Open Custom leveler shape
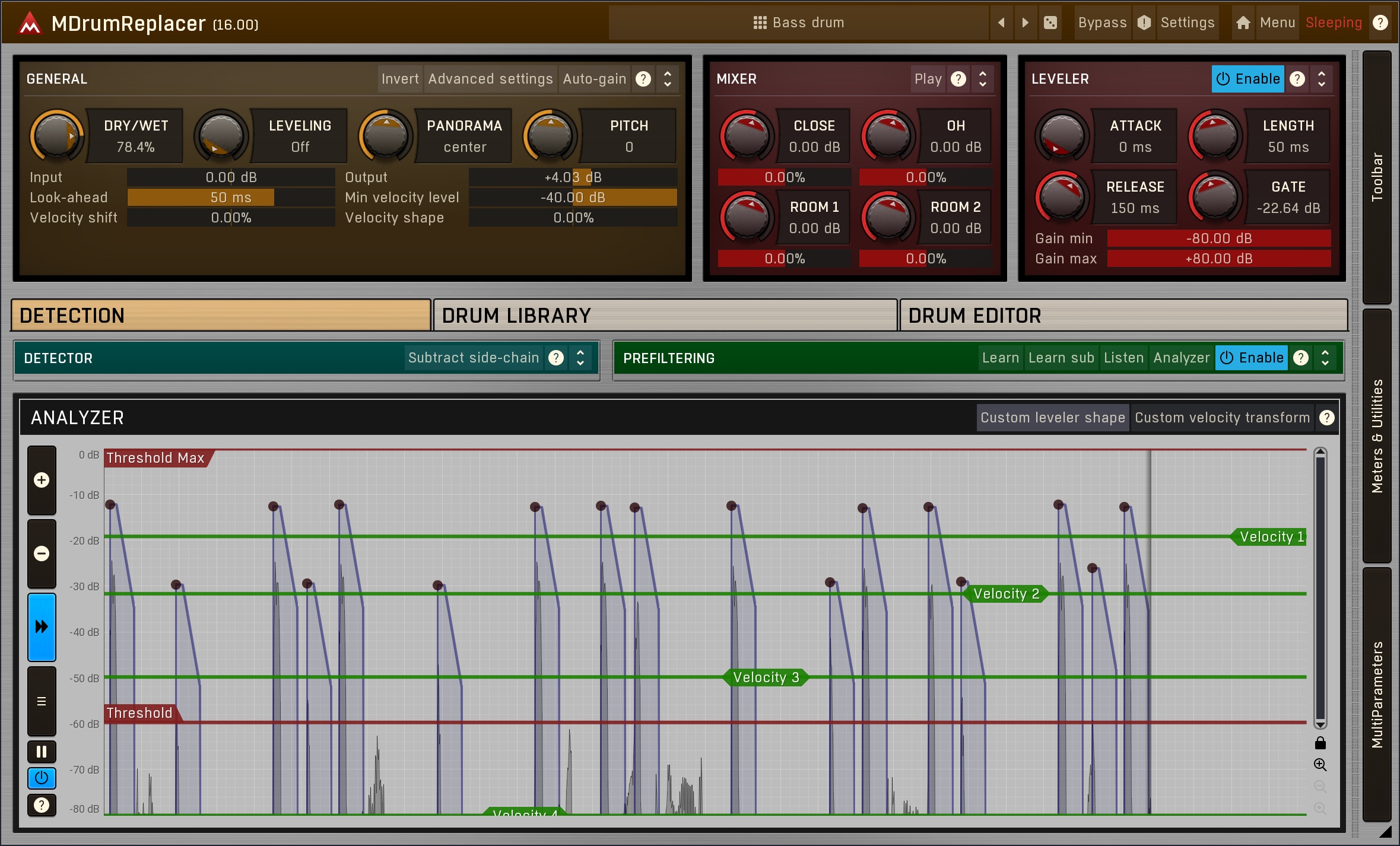The height and width of the screenshot is (846, 1400). (1053, 418)
